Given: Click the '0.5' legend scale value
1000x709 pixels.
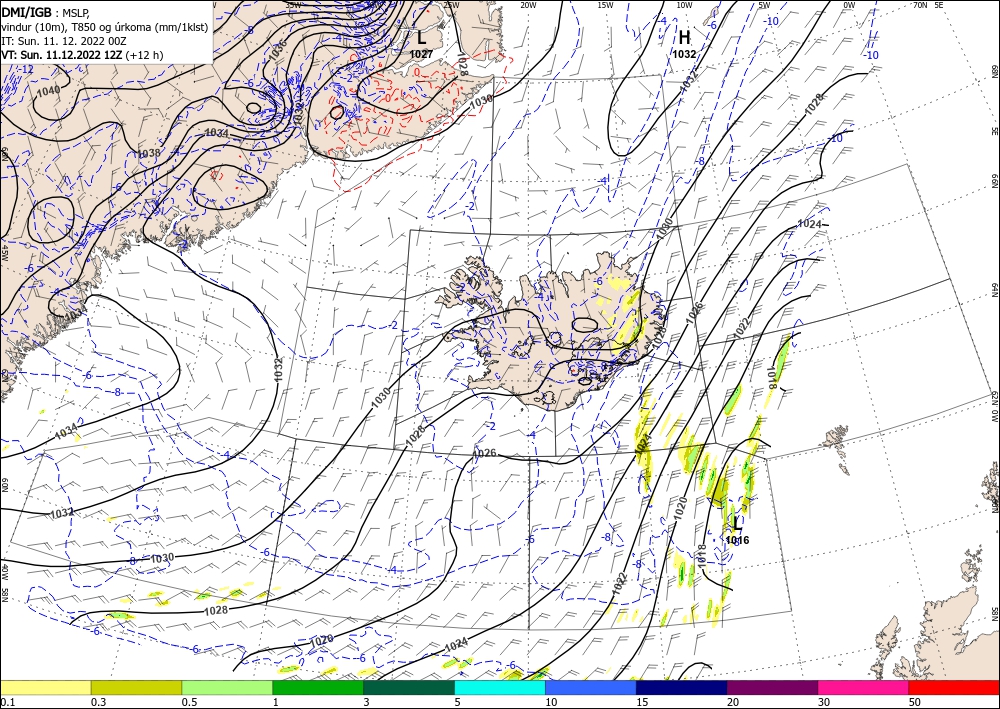Looking at the screenshot, I should [x=189, y=702].
